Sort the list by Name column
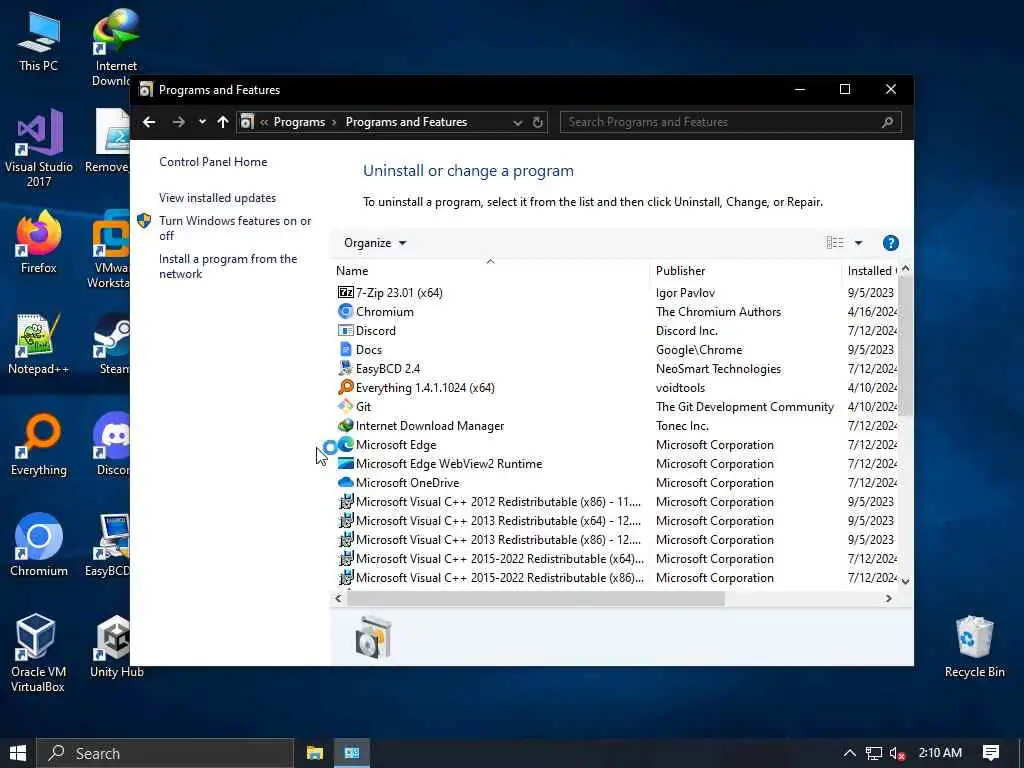Screen dimensions: 1024x768 [x=490, y=270]
